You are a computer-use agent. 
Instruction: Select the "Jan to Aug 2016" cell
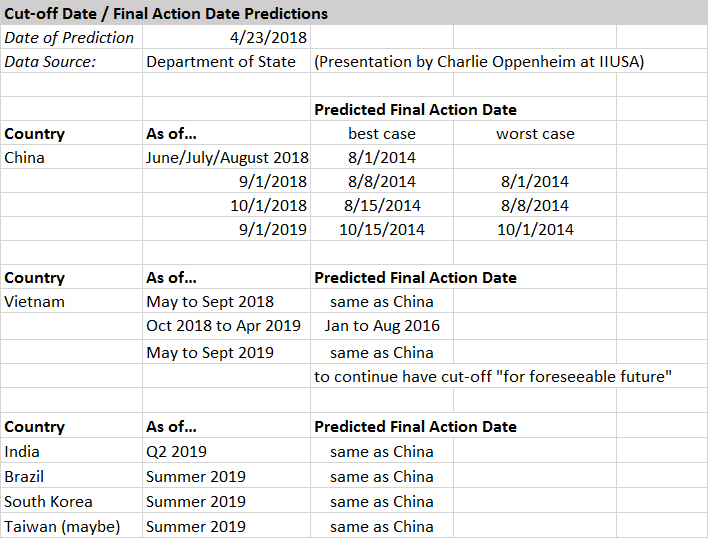[382, 326]
